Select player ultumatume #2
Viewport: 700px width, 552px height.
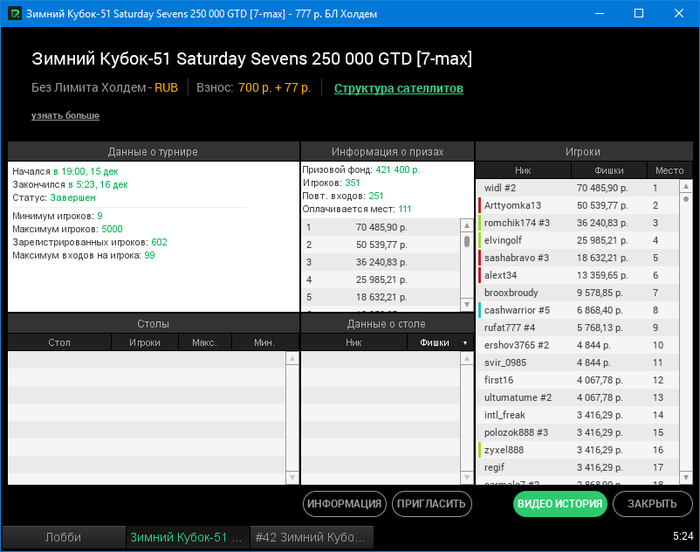(578, 397)
